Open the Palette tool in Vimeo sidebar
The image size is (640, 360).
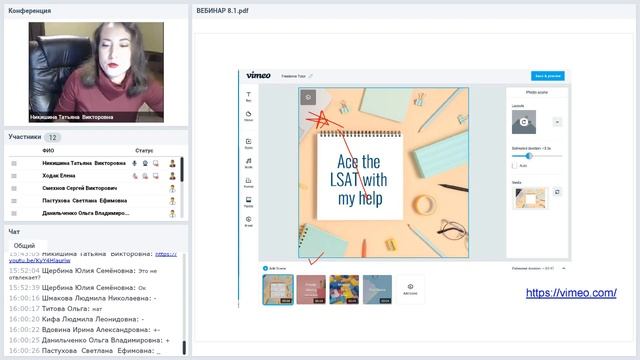[x=248, y=202]
